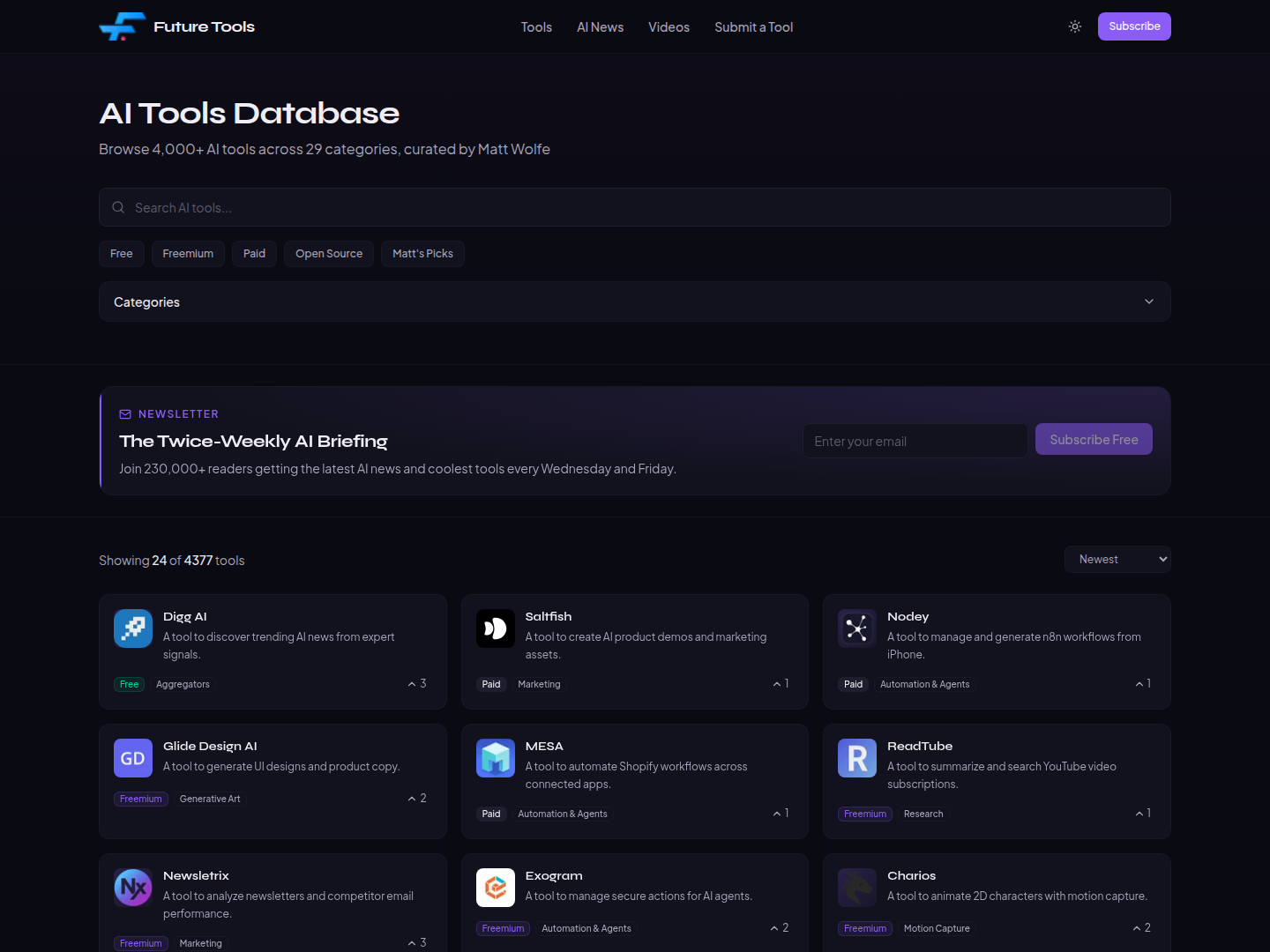Click the Free badge on Digg AI
This screenshot has height=952, width=1270.
click(x=130, y=684)
